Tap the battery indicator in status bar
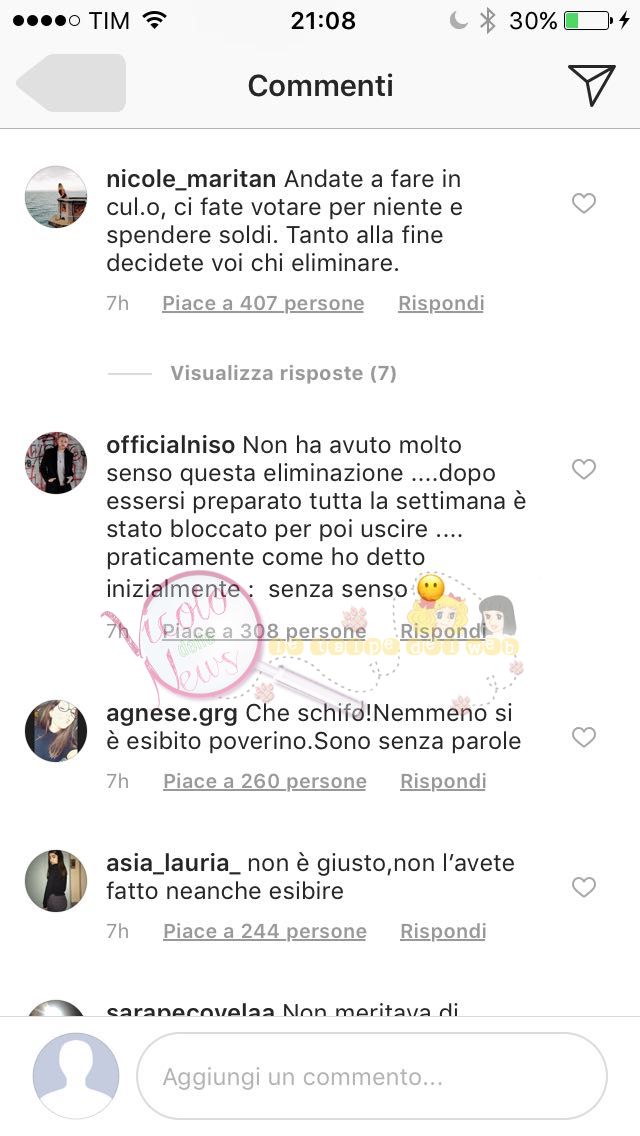640x1136 pixels. [x=588, y=21]
